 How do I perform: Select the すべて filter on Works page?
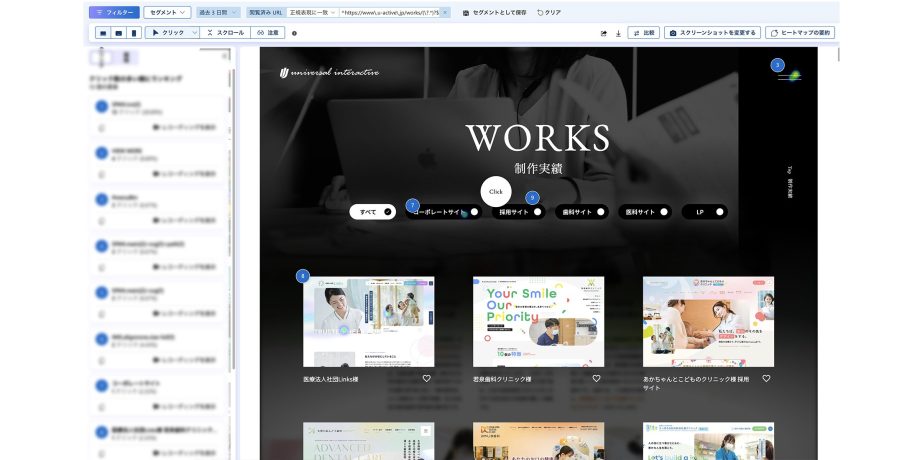[371, 212]
